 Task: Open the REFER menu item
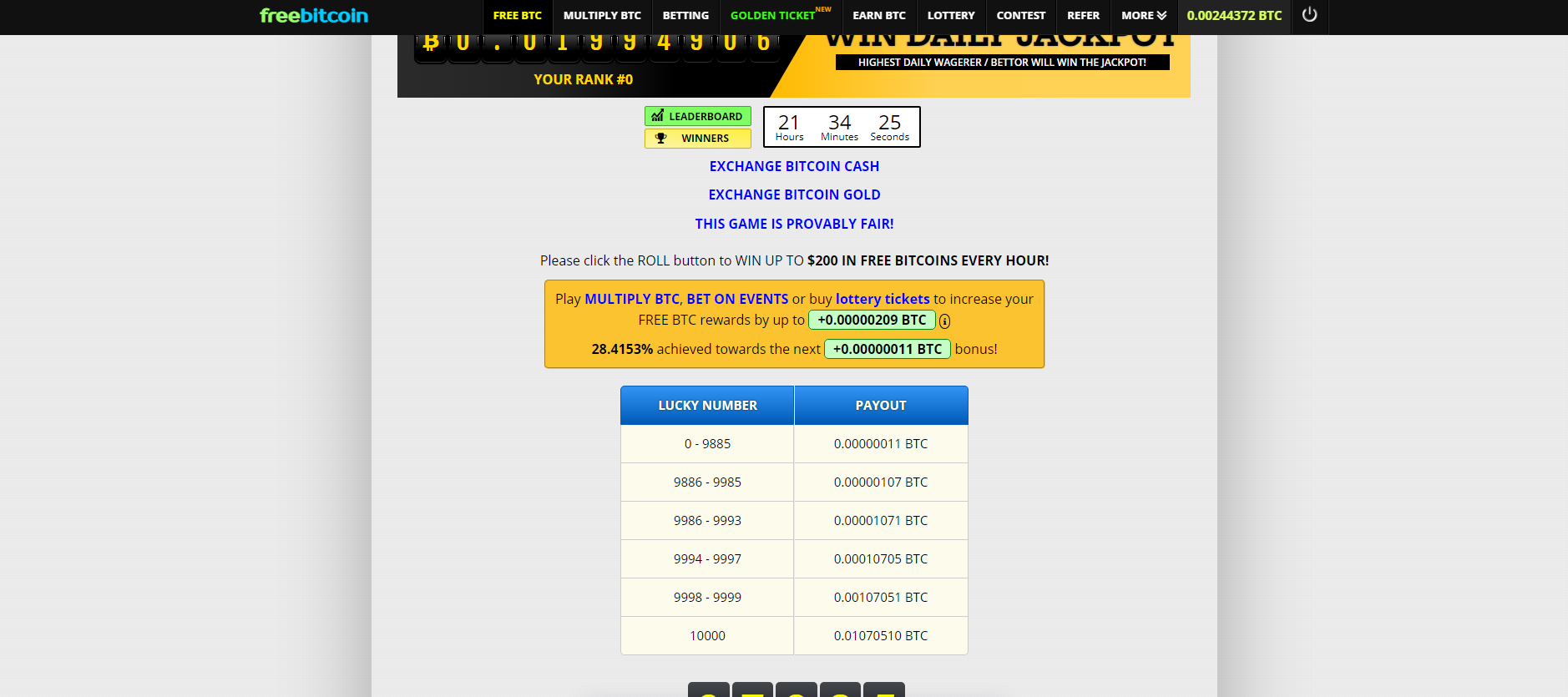(x=1084, y=15)
